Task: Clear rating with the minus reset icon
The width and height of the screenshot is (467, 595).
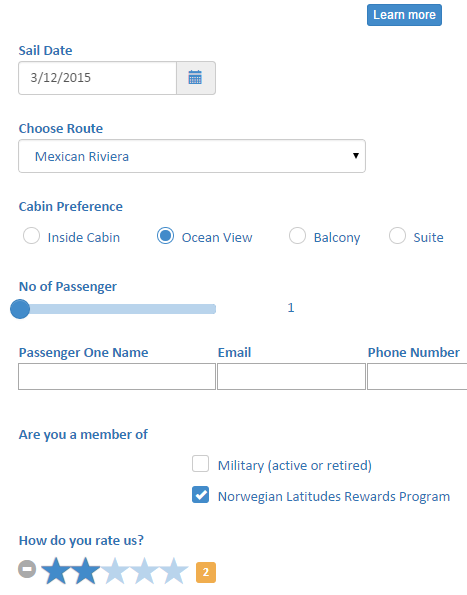Action: point(27,569)
